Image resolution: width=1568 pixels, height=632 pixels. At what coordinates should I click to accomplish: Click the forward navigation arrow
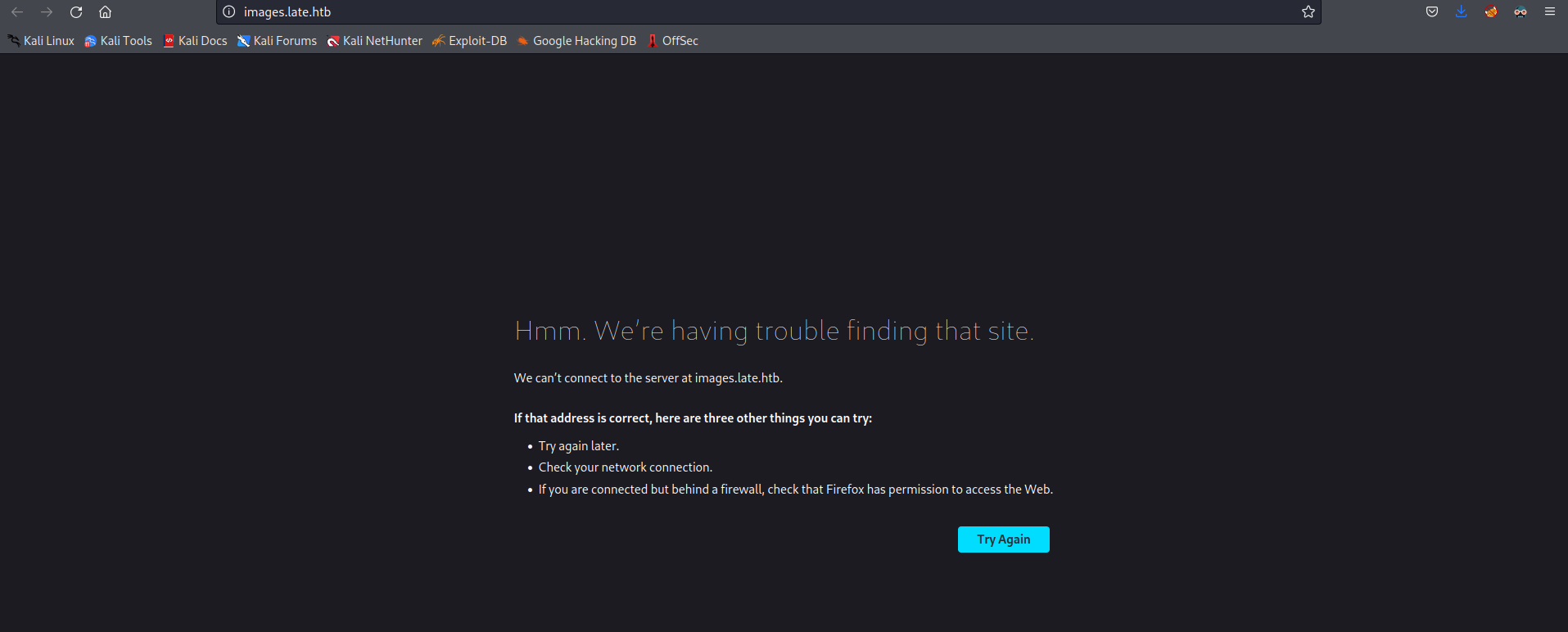[x=47, y=12]
